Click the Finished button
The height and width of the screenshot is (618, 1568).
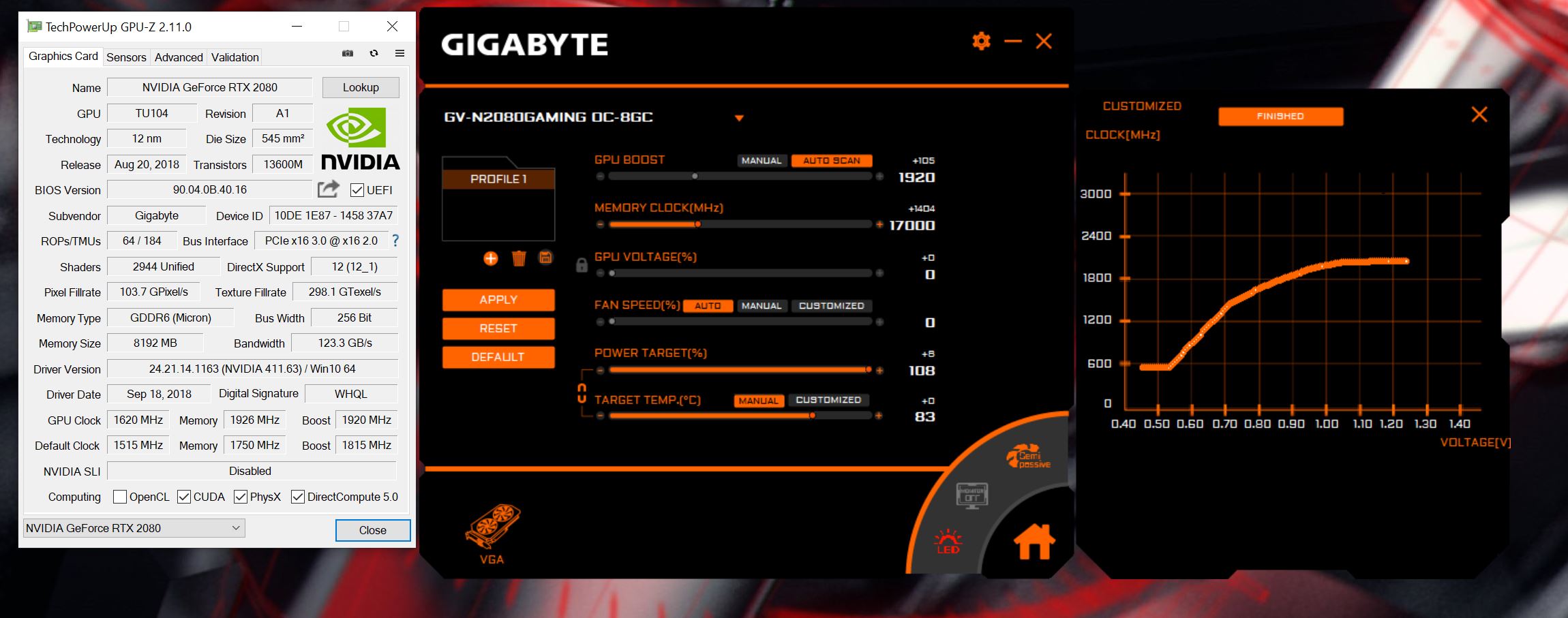(1280, 117)
